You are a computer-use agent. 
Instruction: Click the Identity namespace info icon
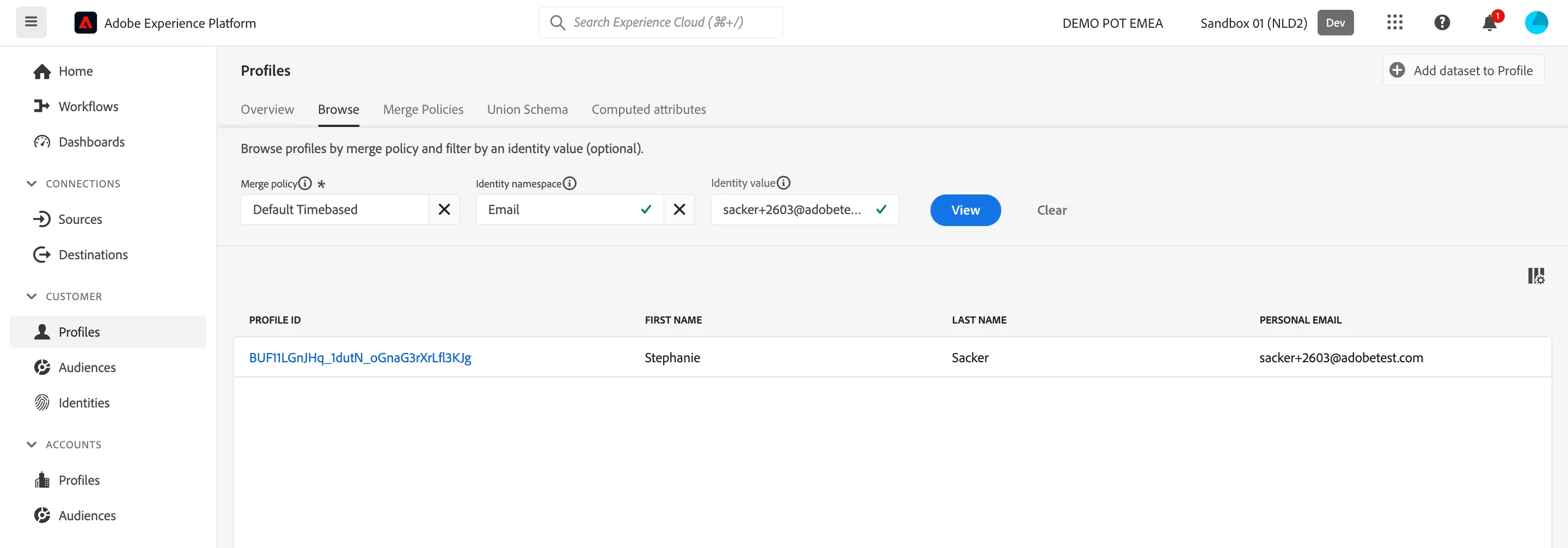[569, 183]
